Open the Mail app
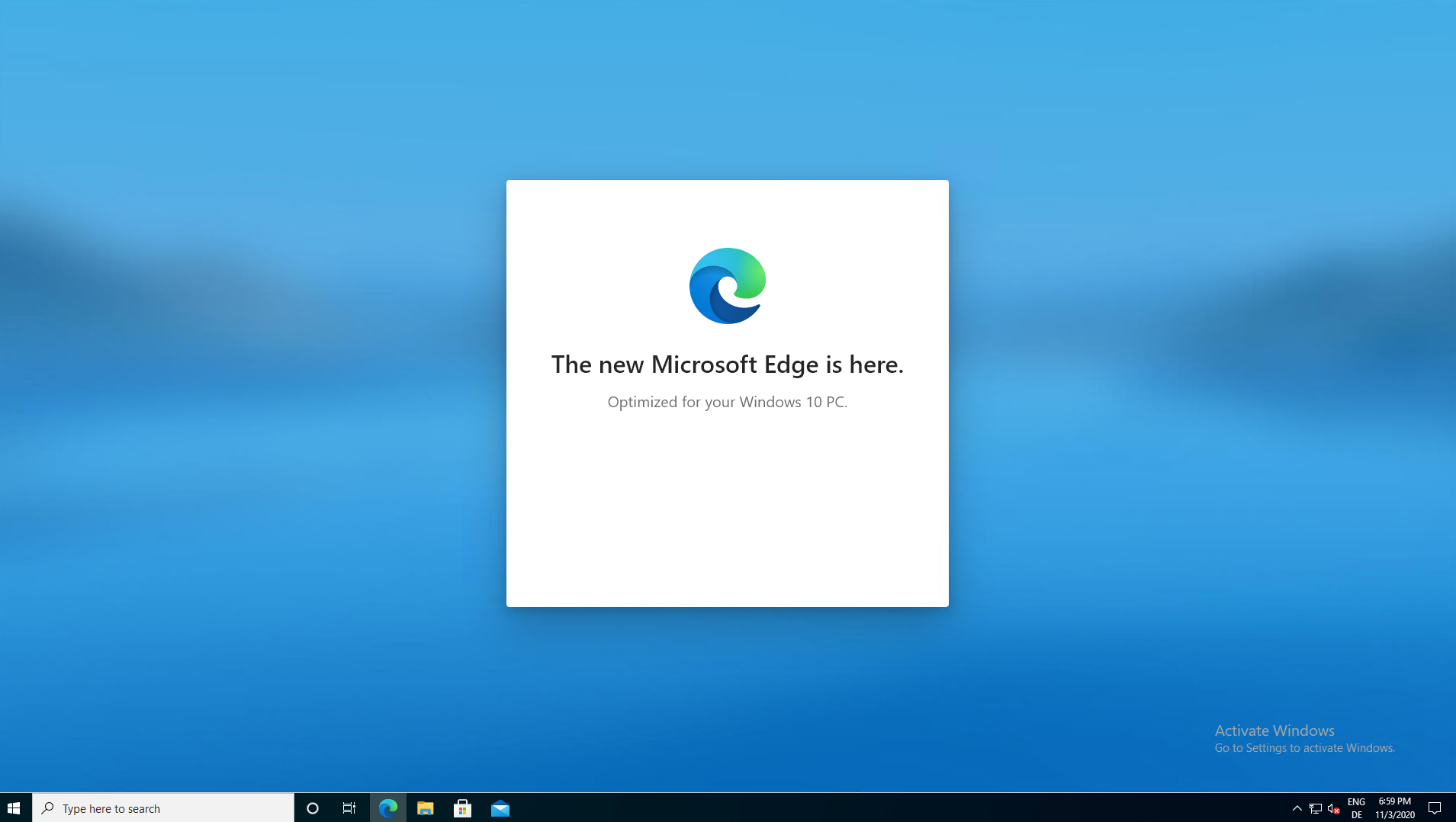The width and height of the screenshot is (1456, 822). pos(500,808)
